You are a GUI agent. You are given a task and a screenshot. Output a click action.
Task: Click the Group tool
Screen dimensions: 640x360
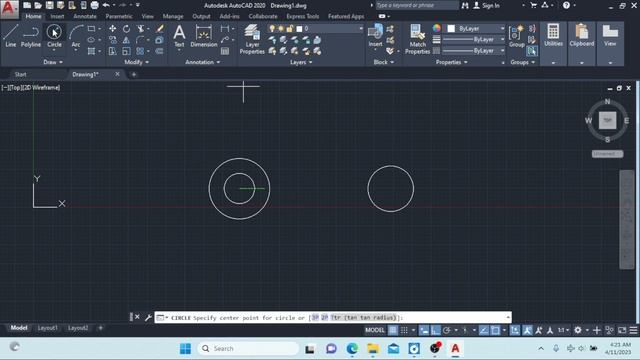(x=517, y=36)
